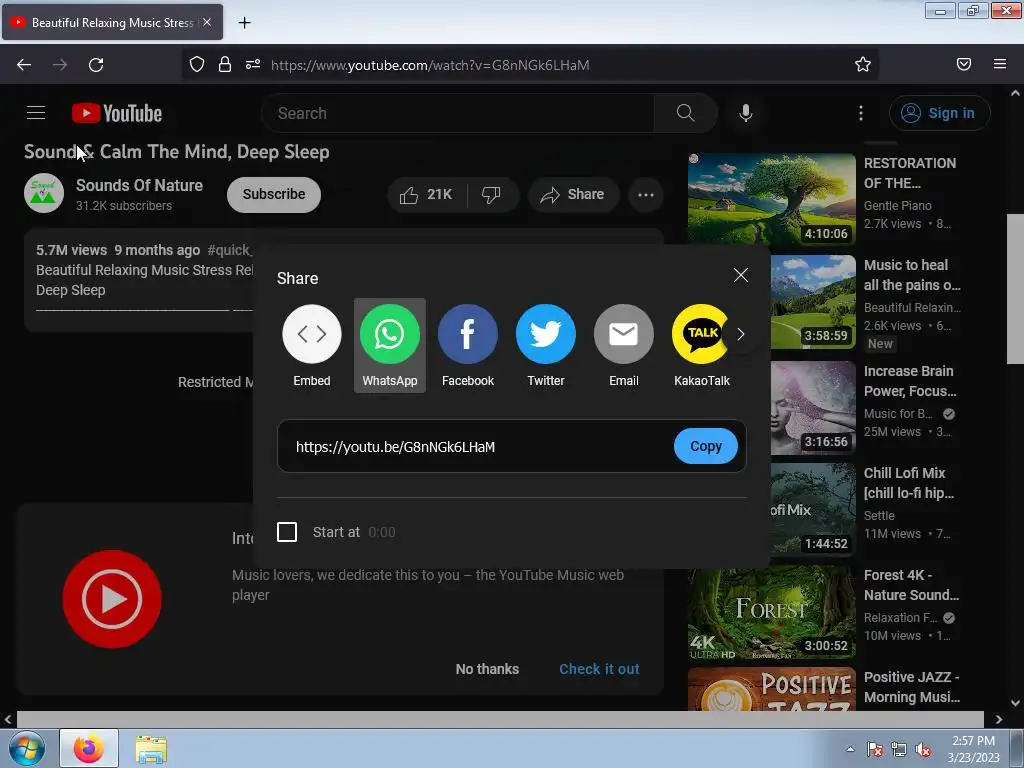This screenshot has height=768, width=1024.
Task: Reload the page with refresh icon
Action: click(96, 65)
